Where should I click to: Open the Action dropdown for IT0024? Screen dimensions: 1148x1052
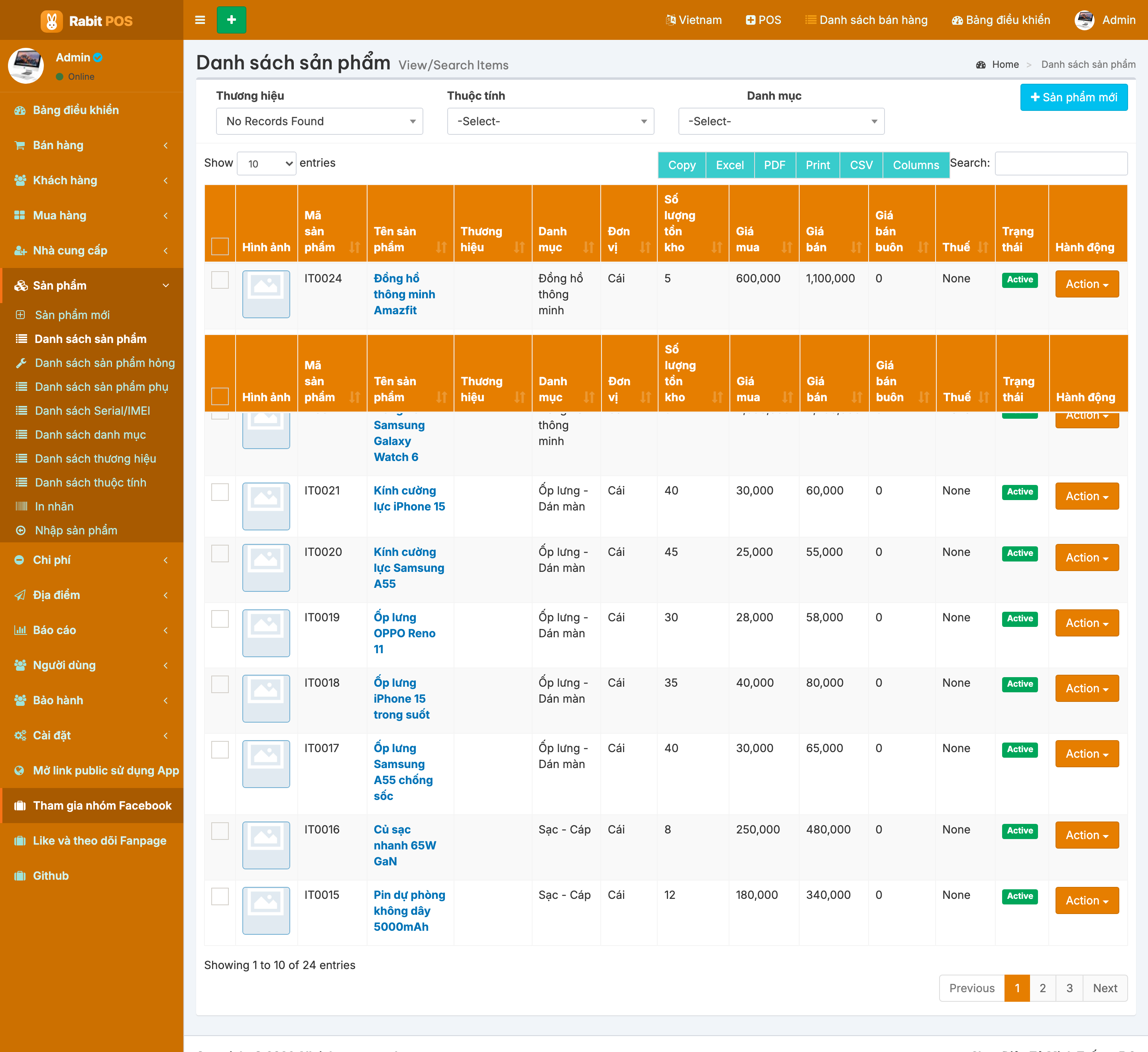coord(1087,284)
